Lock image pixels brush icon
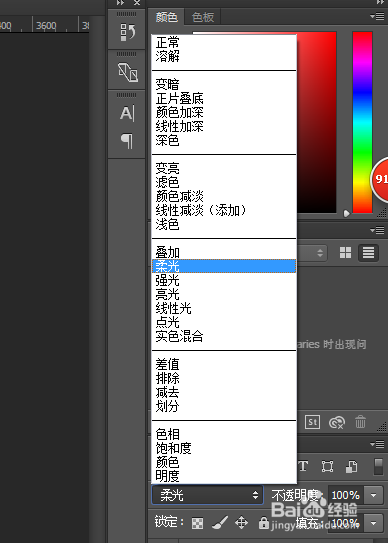This screenshot has width=388, height=543. (220, 523)
